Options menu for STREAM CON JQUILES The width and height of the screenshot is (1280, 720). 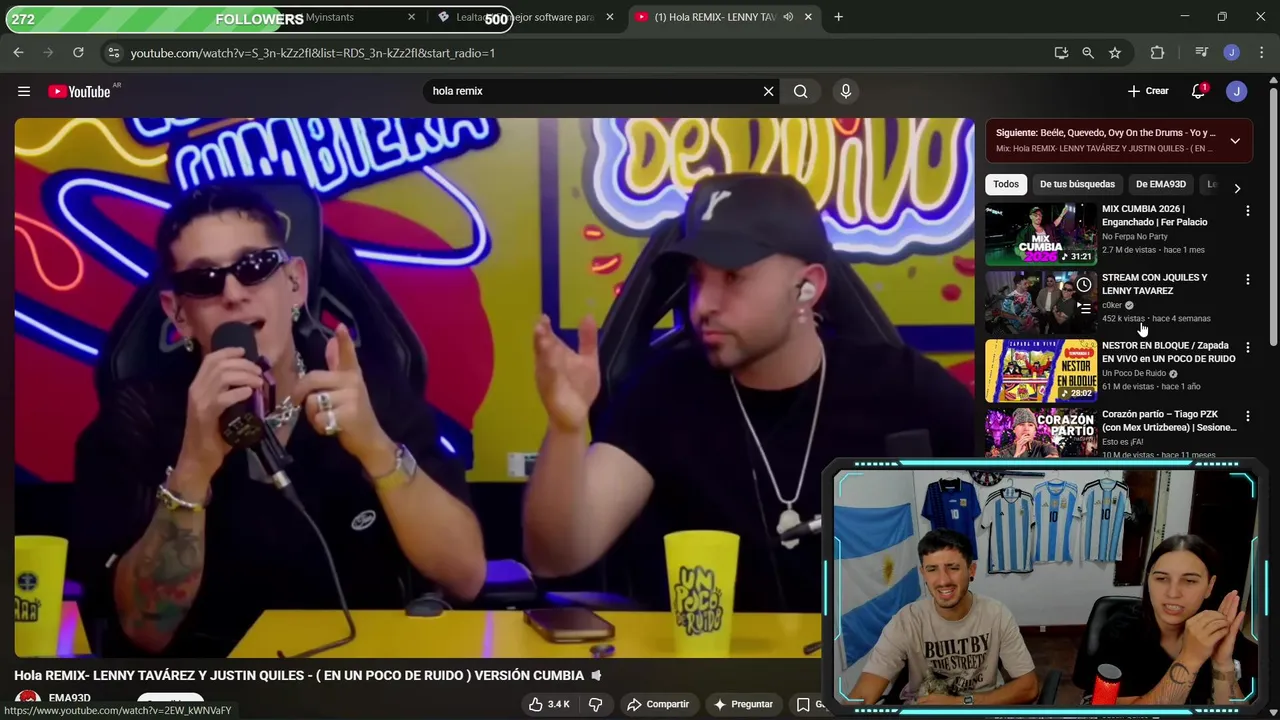(1247, 279)
